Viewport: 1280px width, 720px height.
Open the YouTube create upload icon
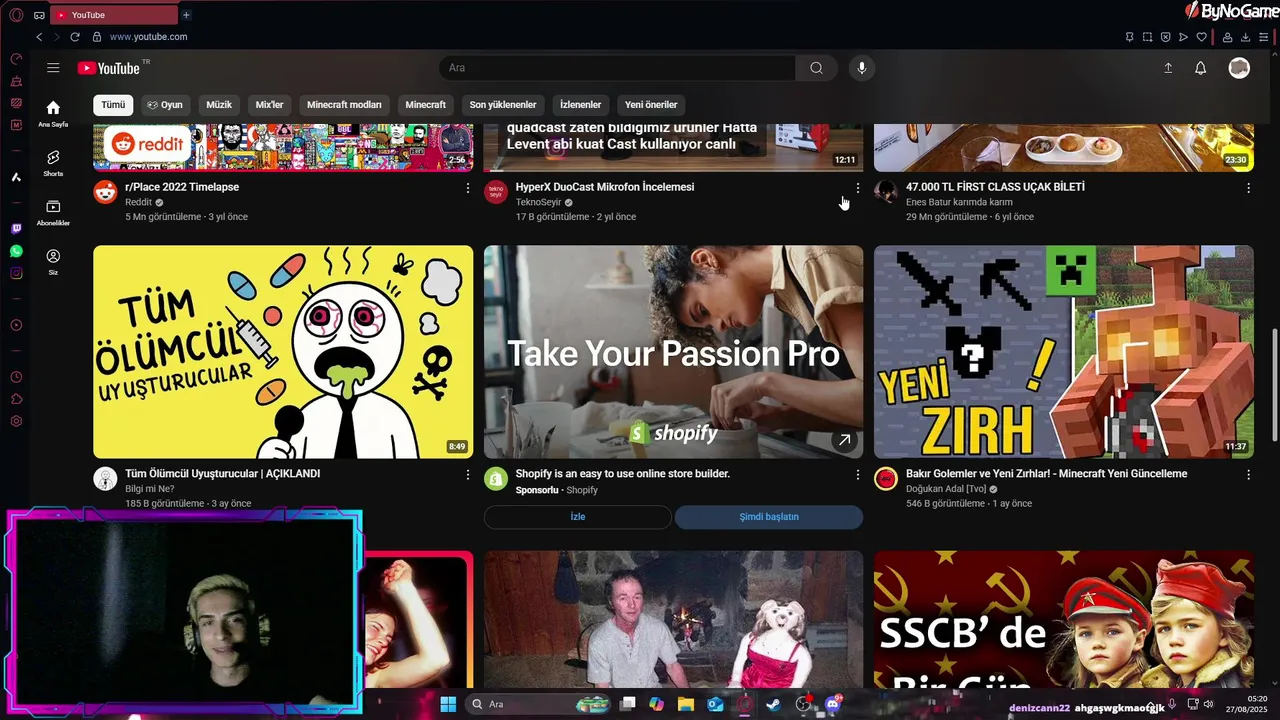click(x=1167, y=68)
